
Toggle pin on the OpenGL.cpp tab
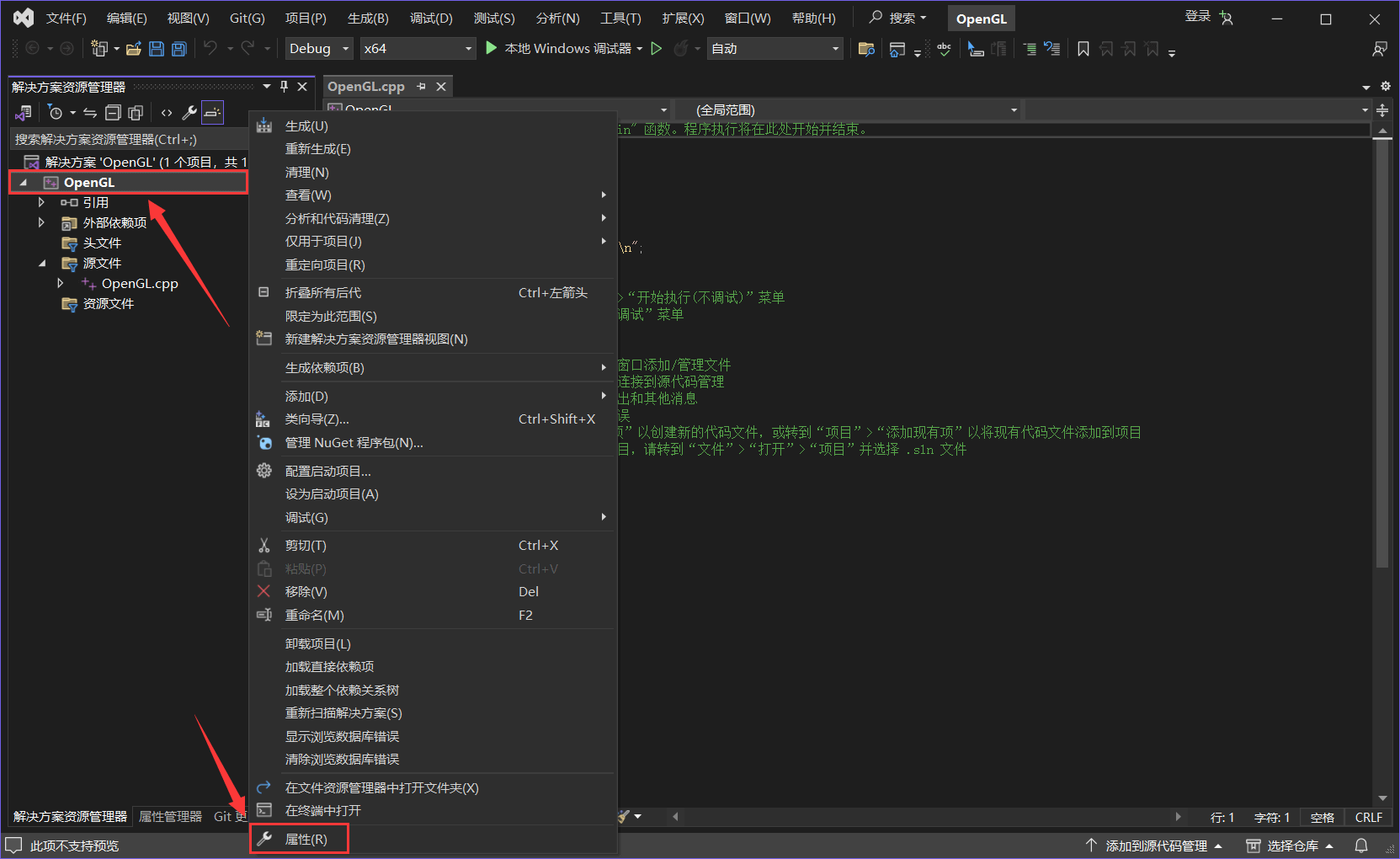click(x=422, y=87)
